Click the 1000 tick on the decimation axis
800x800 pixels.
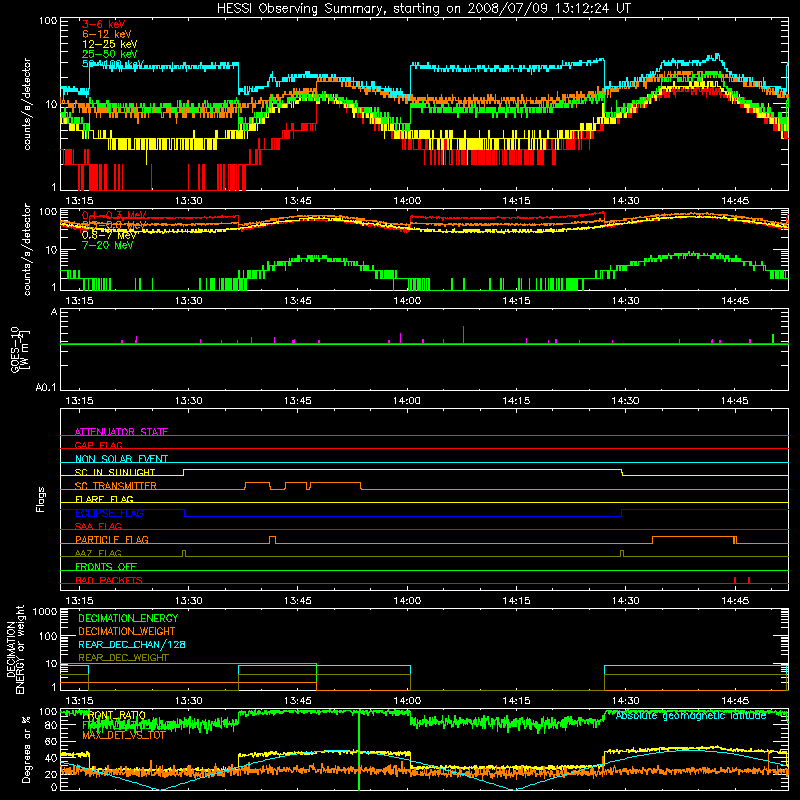click(45, 612)
